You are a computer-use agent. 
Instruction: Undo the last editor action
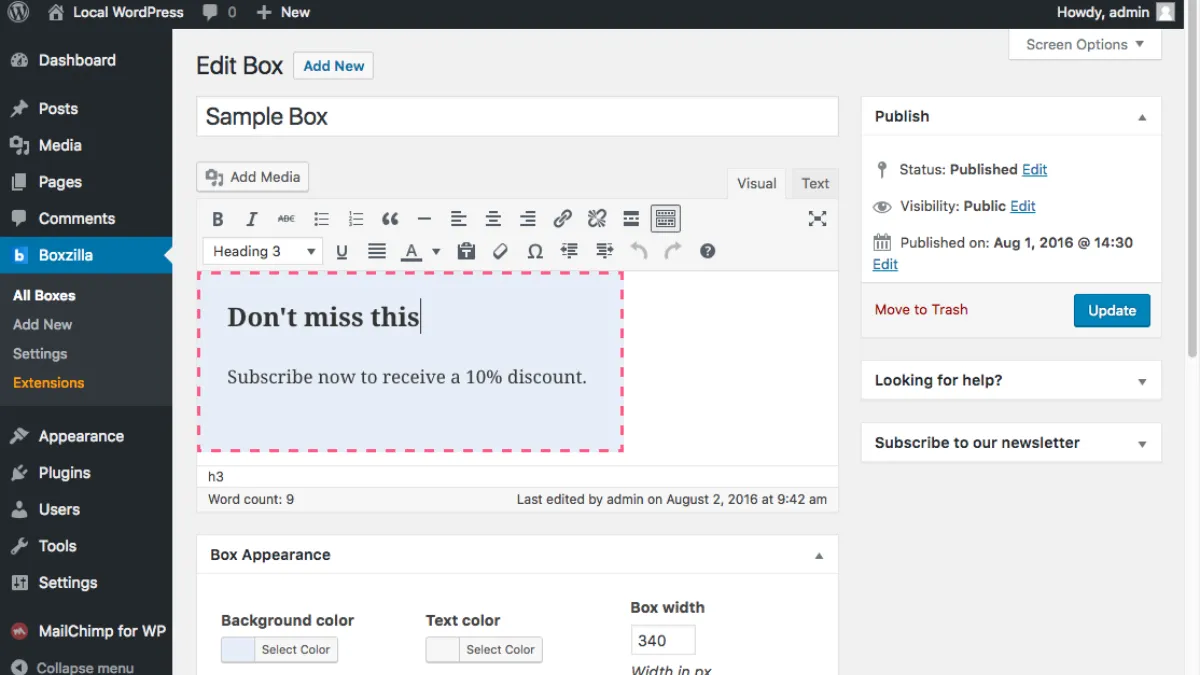point(639,252)
